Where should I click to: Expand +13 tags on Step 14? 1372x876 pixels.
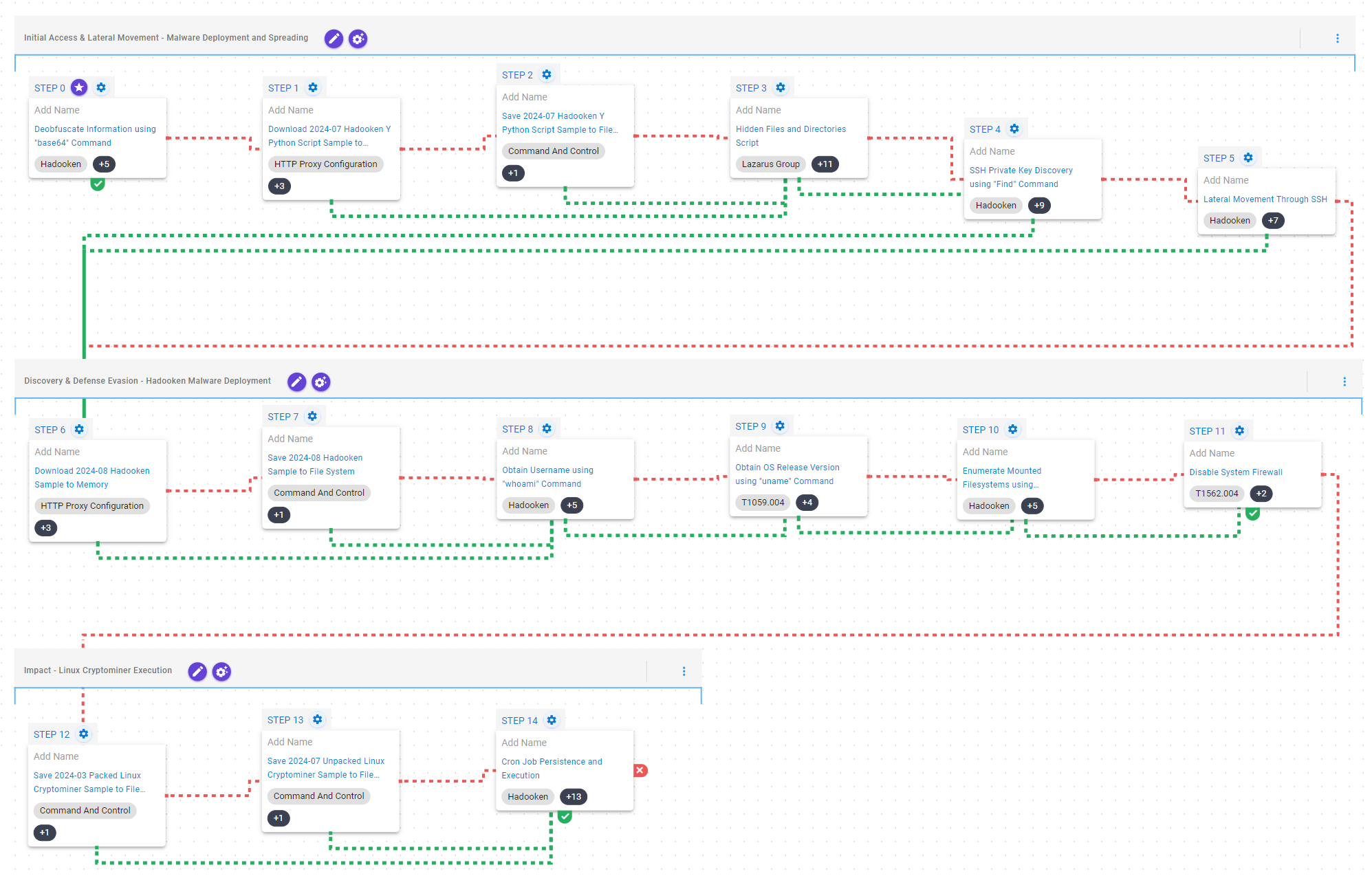[x=574, y=796]
